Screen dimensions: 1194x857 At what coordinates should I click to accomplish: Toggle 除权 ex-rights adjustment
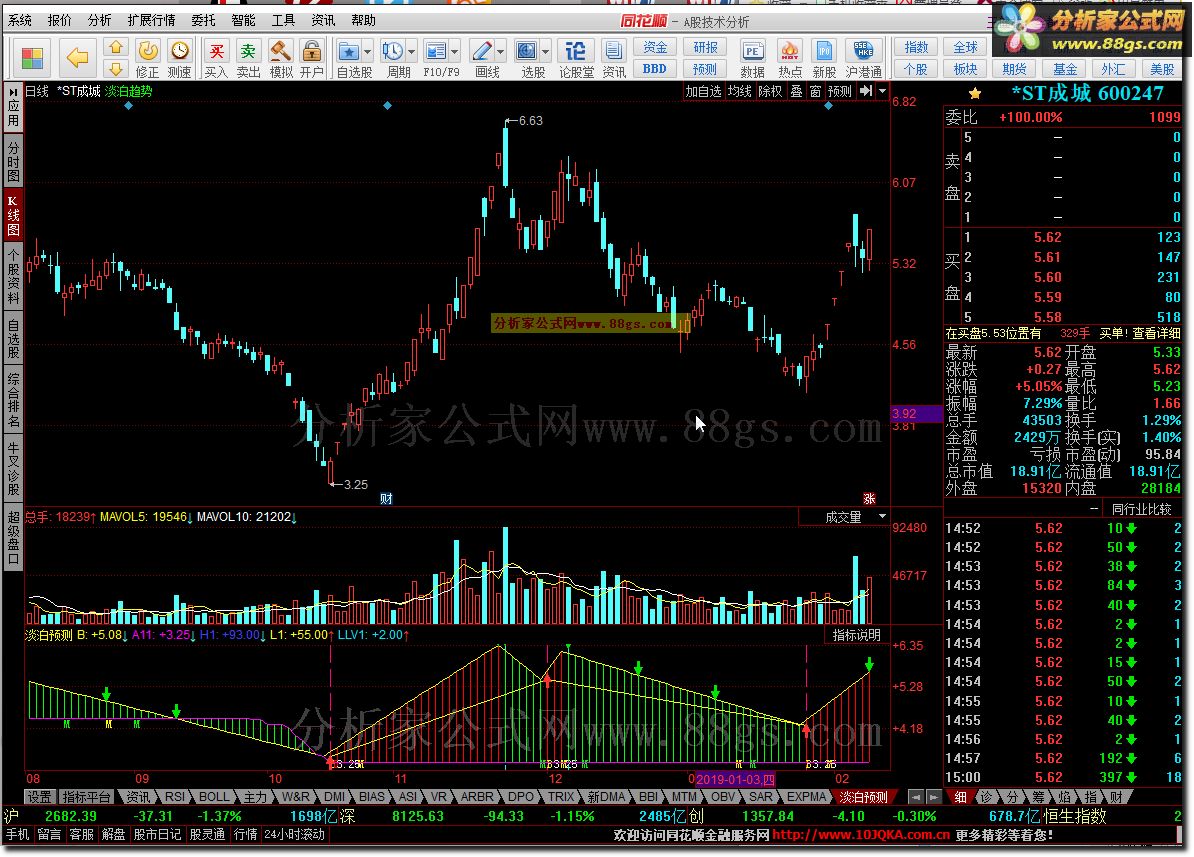[x=770, y=91]
